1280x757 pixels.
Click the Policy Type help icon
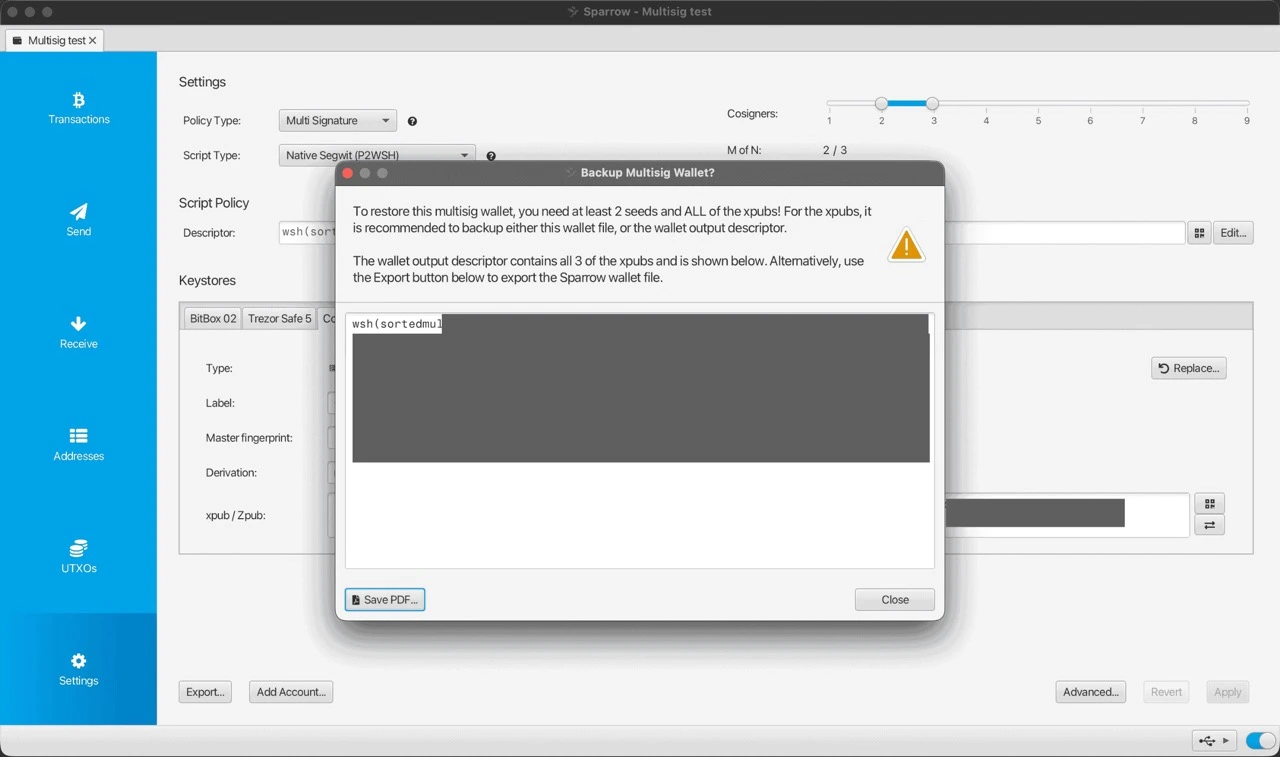click(x=412, y=121)
